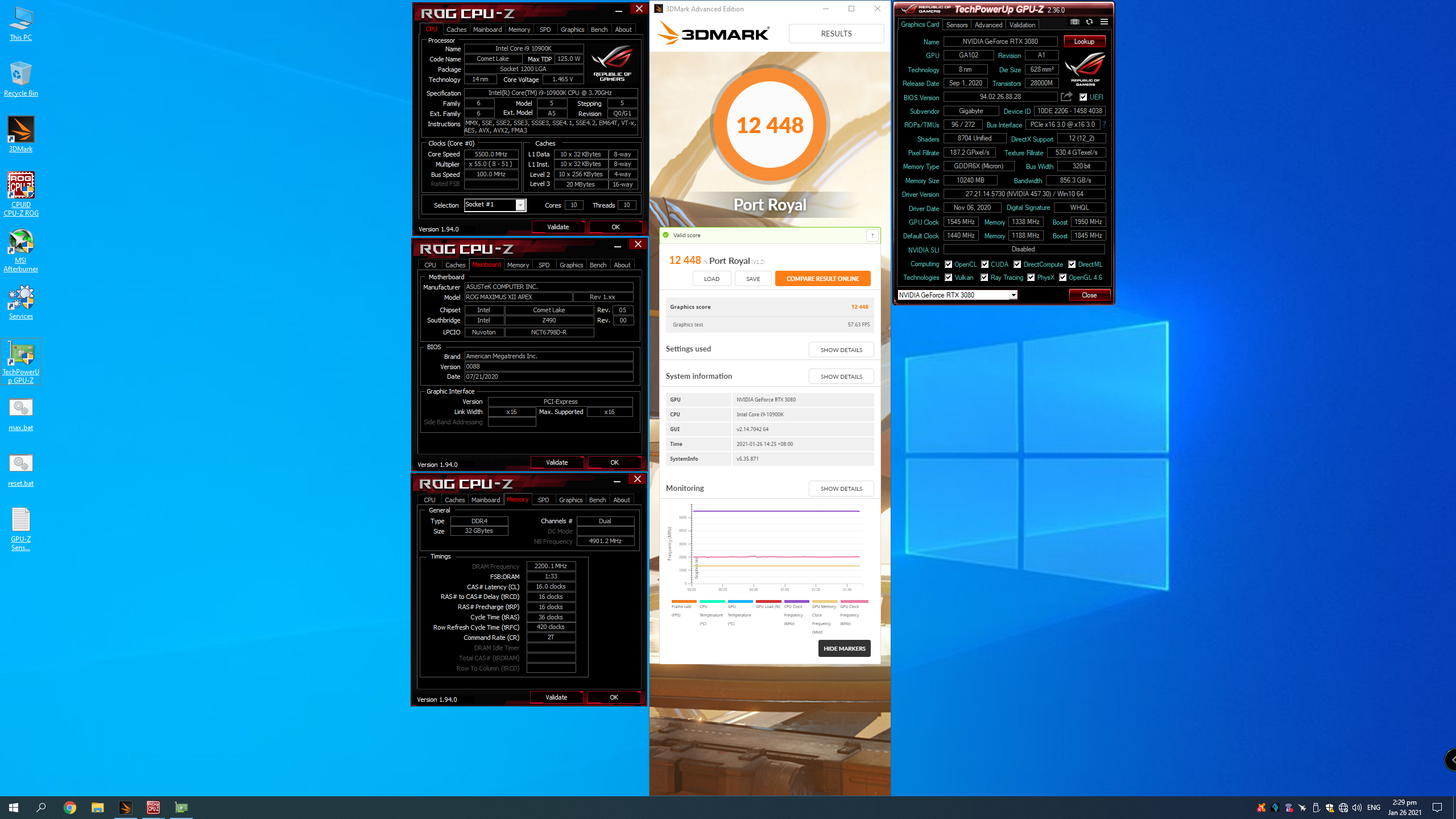Open the Recycle Bin desktop icon

(20, 79)
